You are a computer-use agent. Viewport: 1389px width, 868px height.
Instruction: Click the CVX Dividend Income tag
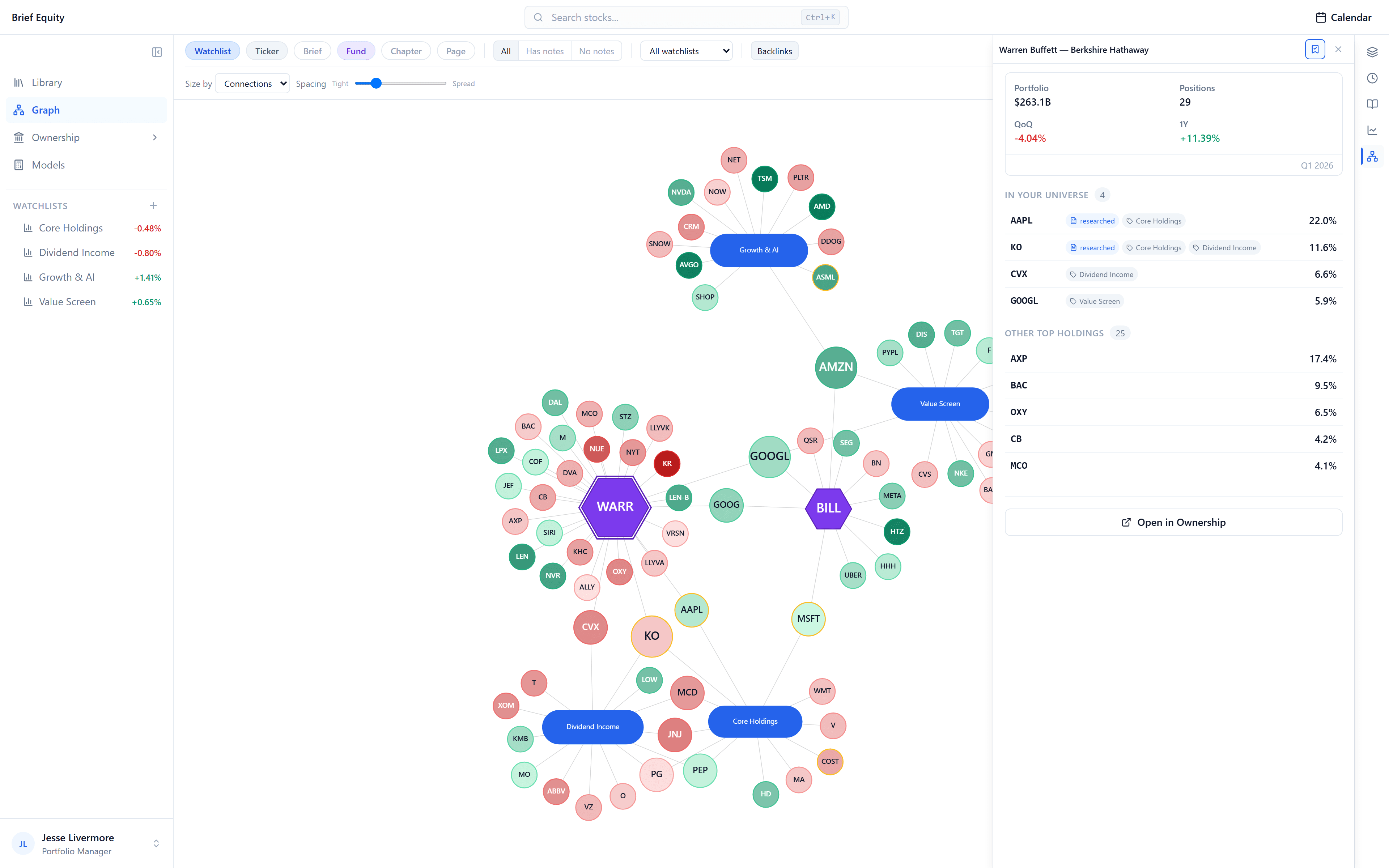pos(1101,275)
